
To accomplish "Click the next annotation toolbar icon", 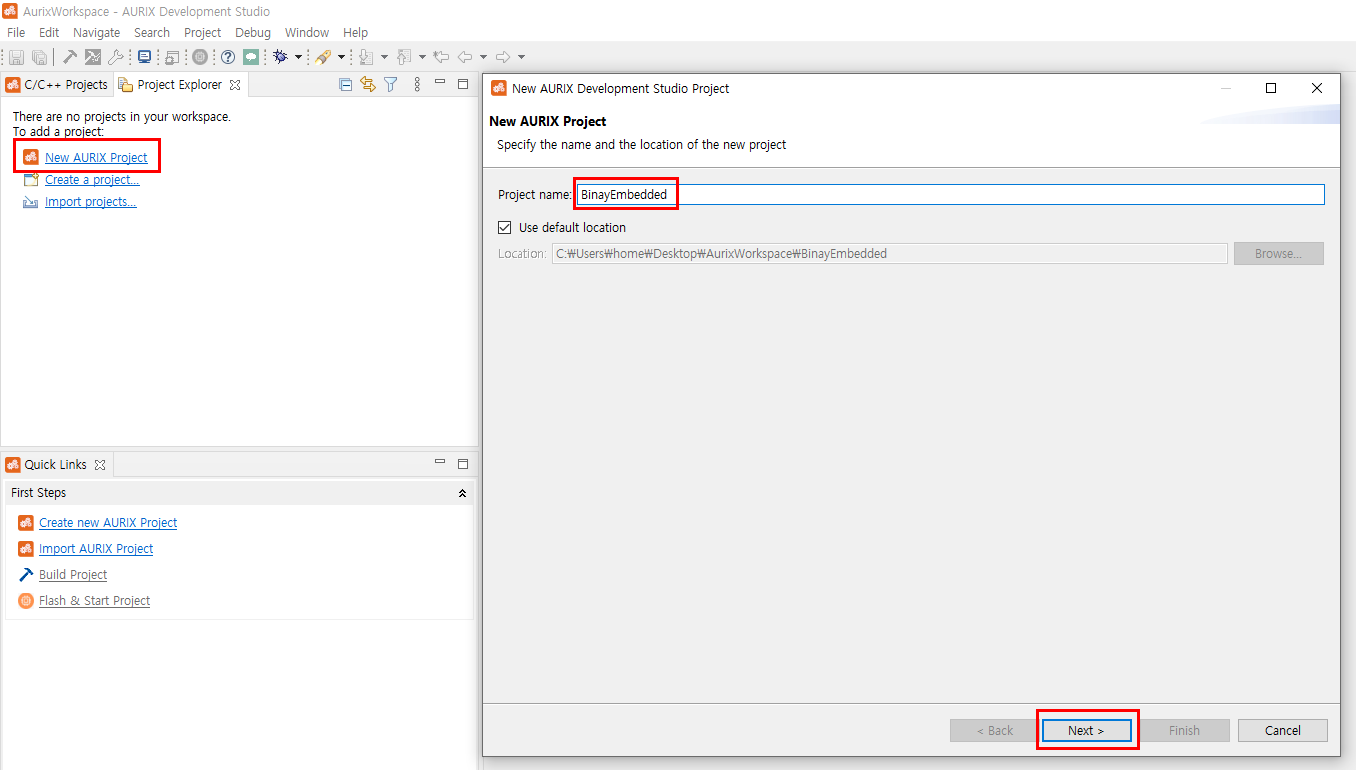I will [366, 57].
